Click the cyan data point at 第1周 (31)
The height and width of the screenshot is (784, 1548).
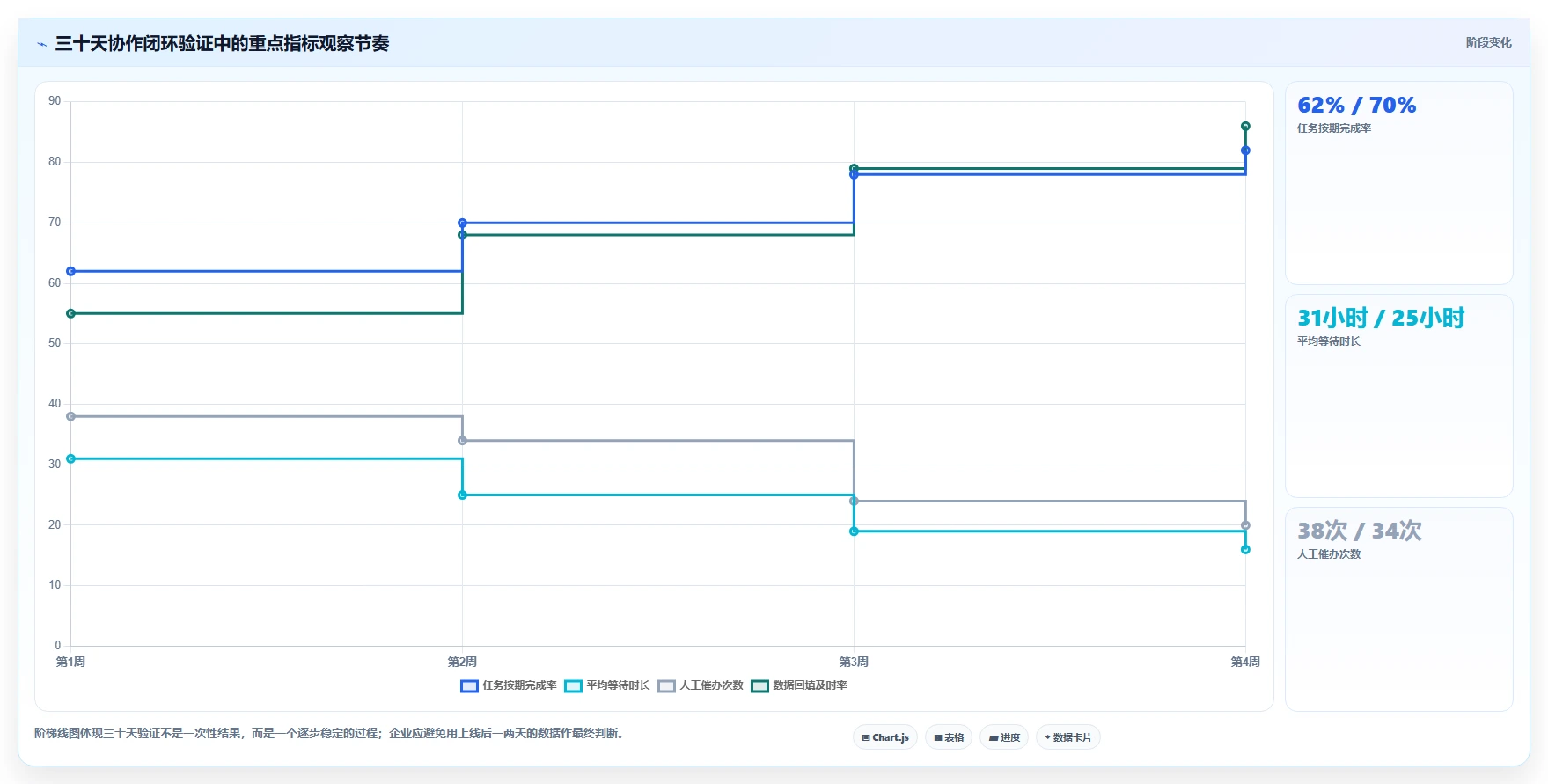click(70, 458)
